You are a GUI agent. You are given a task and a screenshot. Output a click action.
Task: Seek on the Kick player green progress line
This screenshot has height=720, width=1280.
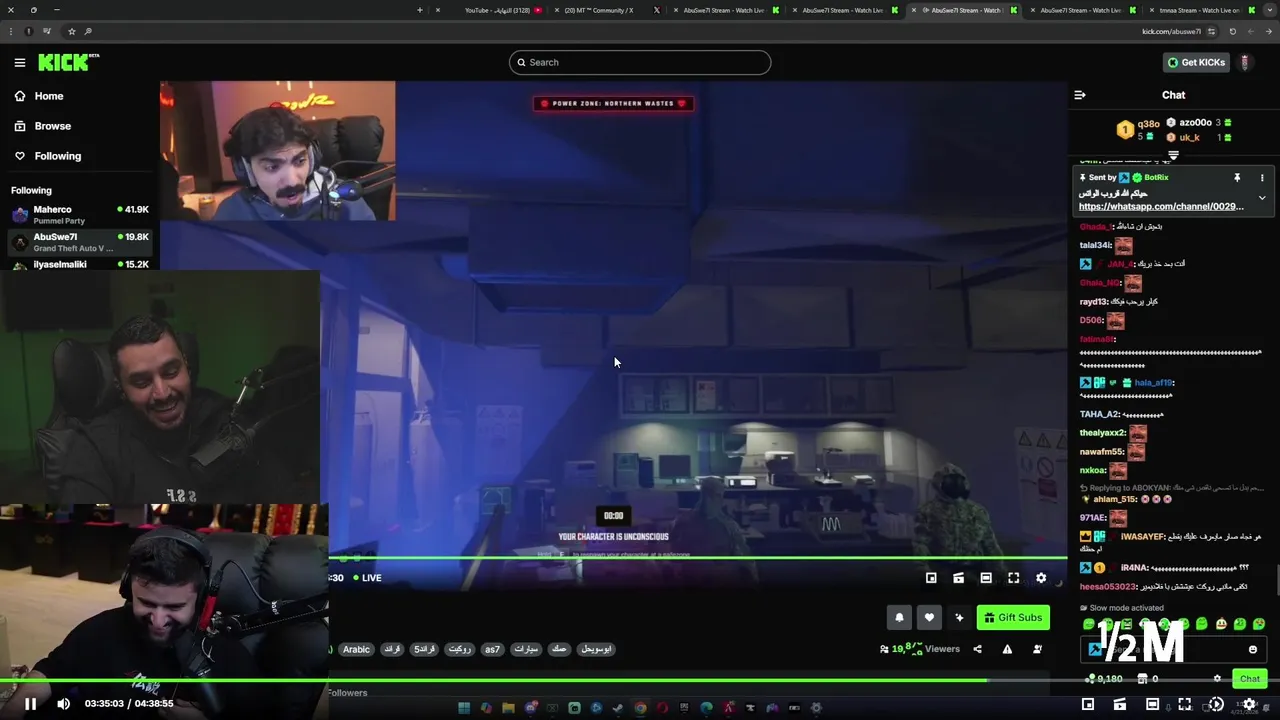tap(698, 558)
